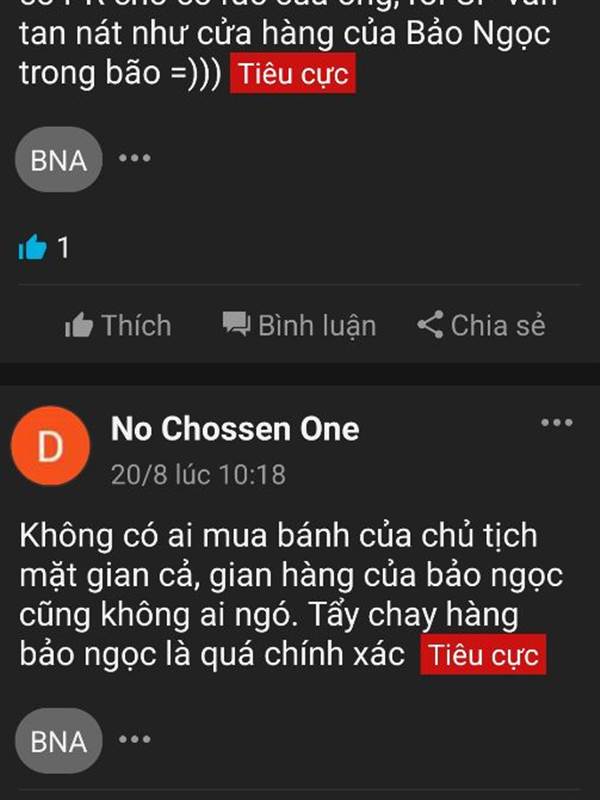600x800 pixels.
Task: Select the Tiêu cực tag after 'trong bão'
Action: [x=293, y=73]
